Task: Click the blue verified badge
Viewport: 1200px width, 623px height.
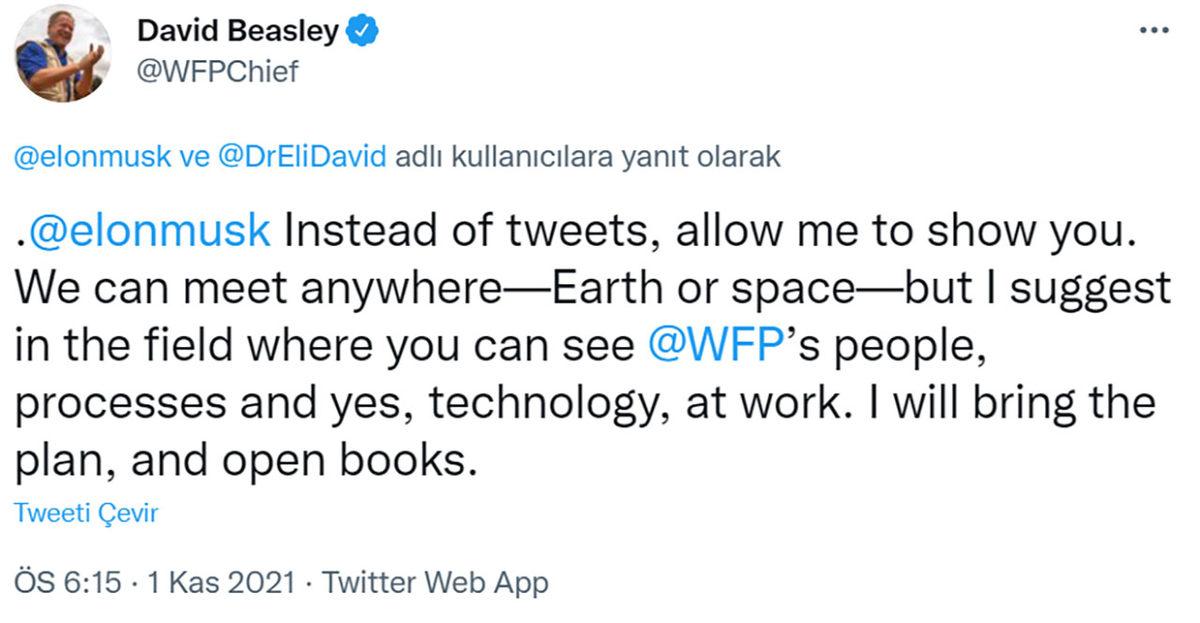Action: tap(361, 33)
